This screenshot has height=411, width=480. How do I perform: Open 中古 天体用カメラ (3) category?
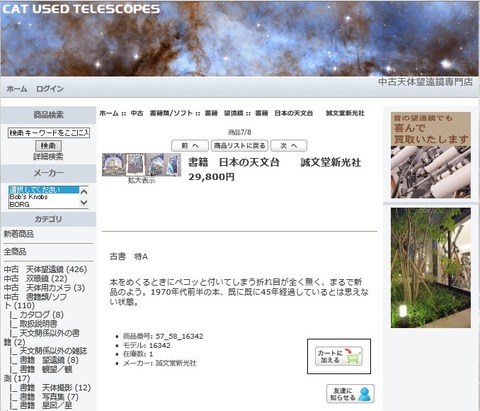click(44, 288)
